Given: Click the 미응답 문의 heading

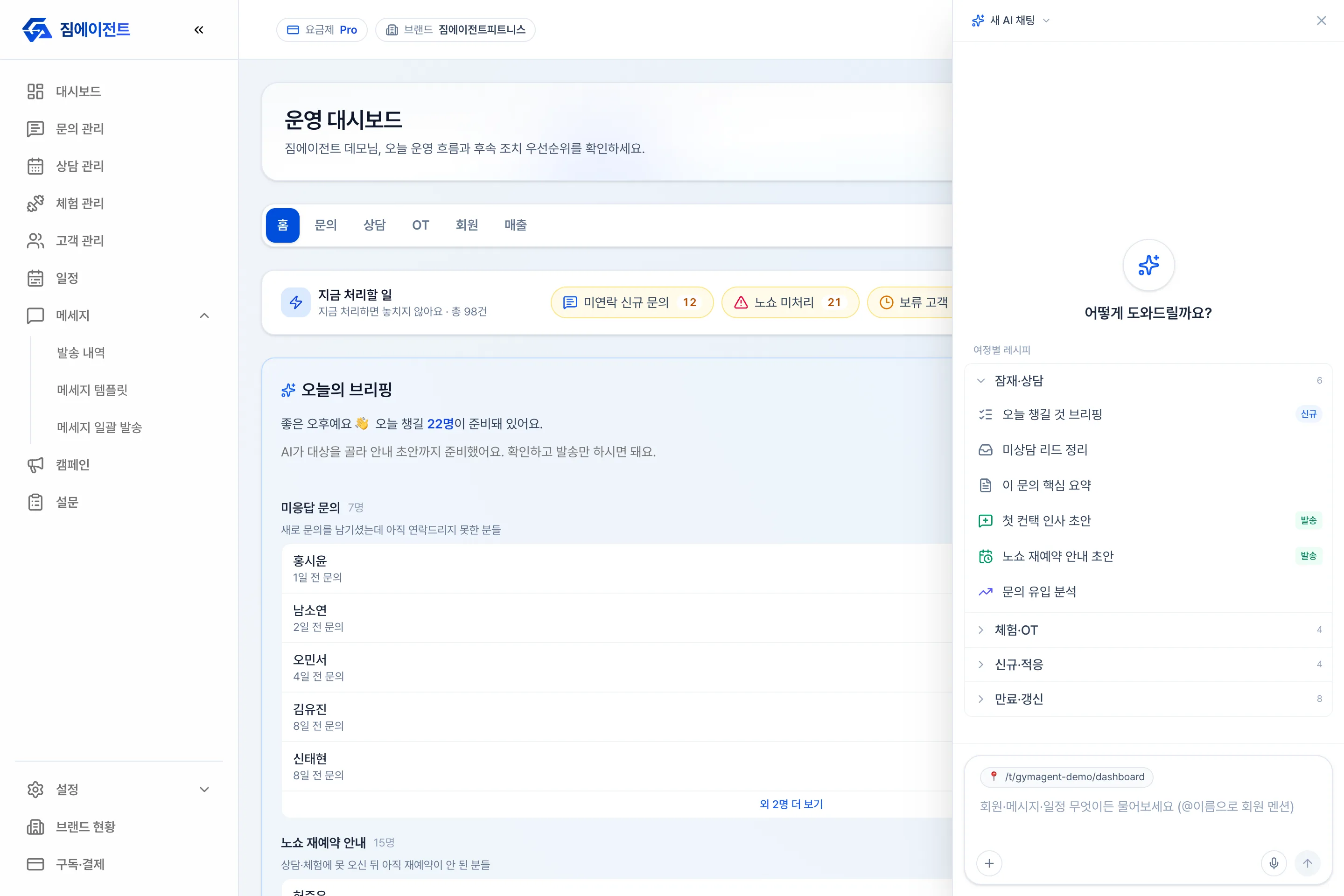Looking at the screenshot, I should (310, 507).
